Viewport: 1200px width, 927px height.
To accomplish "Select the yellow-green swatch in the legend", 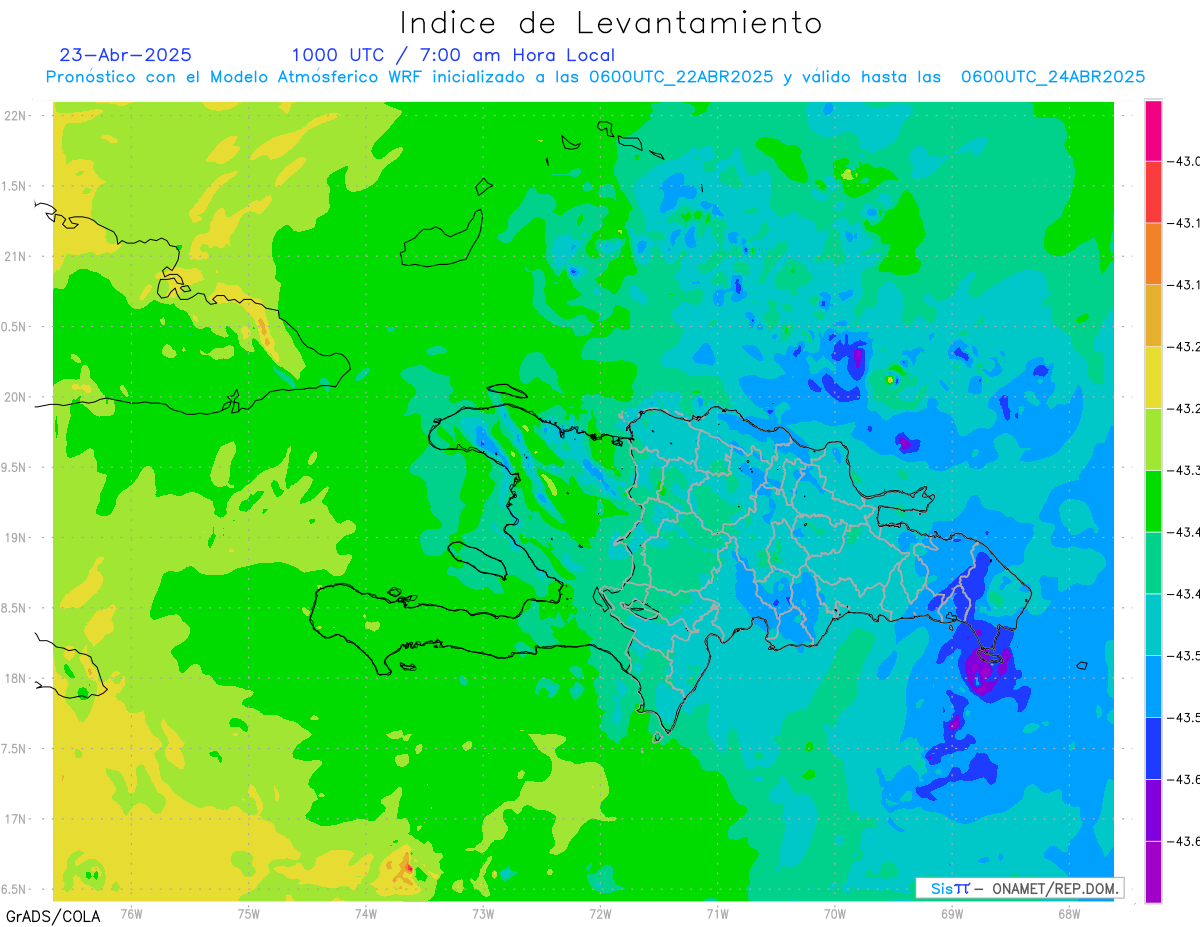I will tap(1153, 439).
